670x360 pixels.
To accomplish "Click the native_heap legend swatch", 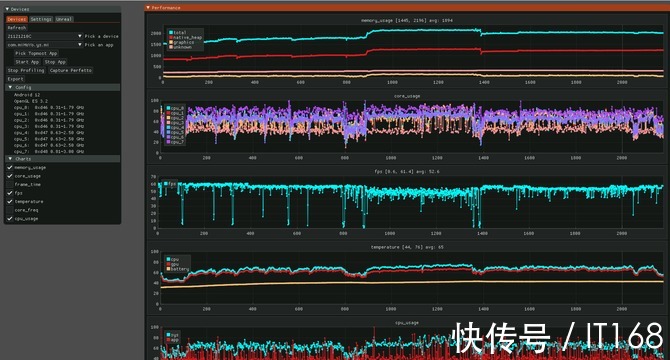I will [171, 38].
